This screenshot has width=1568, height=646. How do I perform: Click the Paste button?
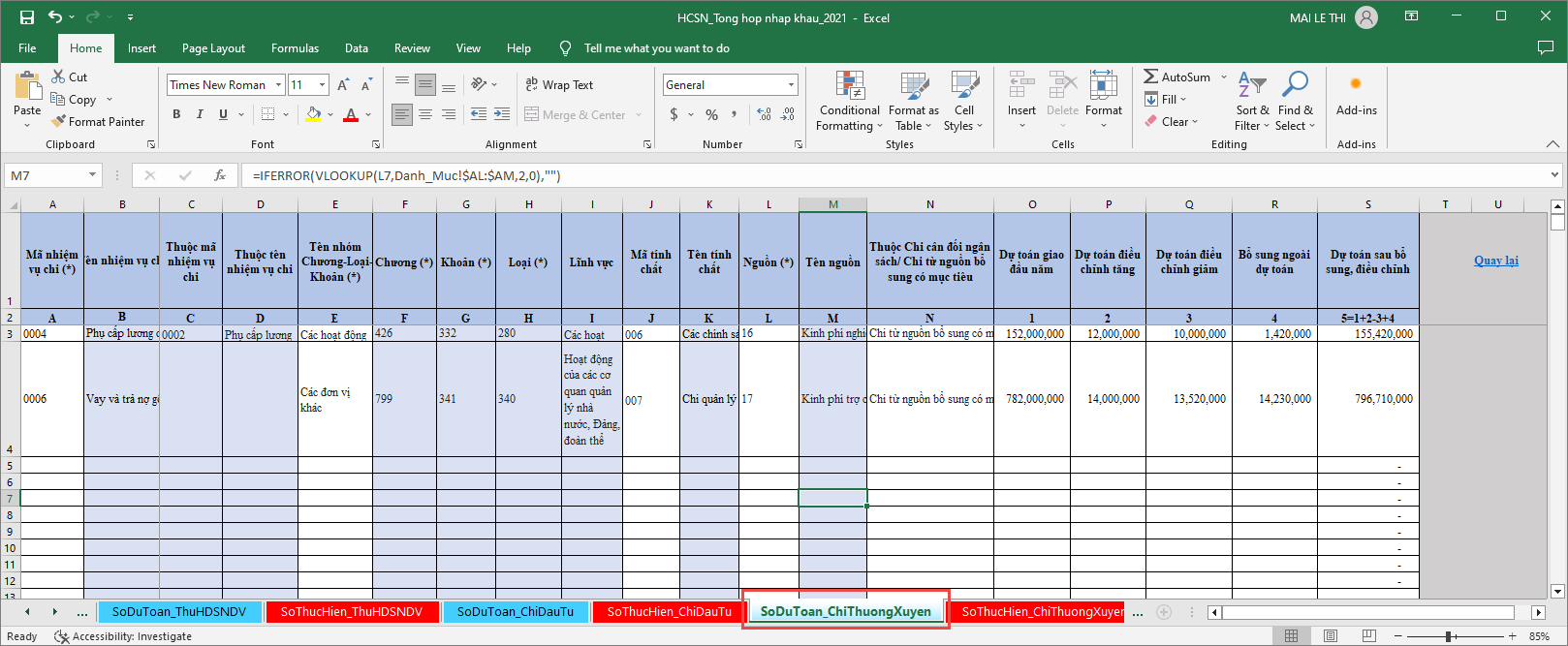coord(27,95)
